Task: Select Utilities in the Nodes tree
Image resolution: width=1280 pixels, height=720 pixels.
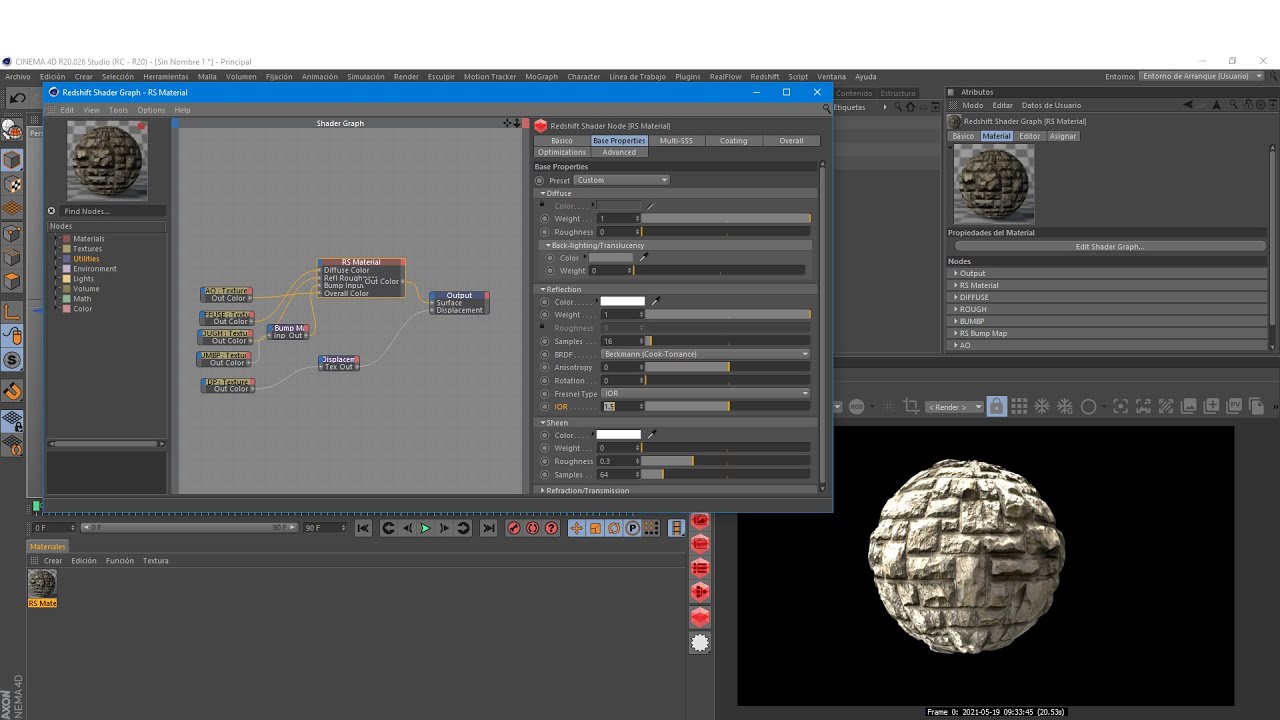Action: [x=86, y=259]
